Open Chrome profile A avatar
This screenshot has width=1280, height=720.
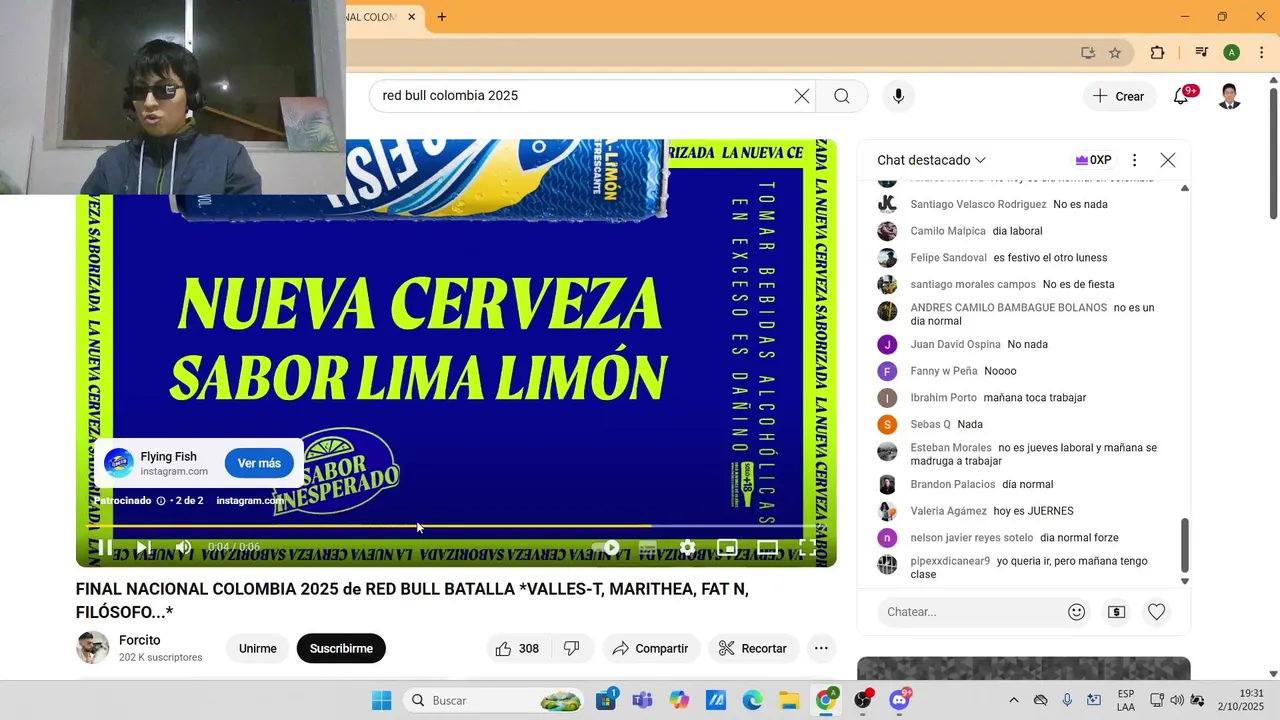click(x=1232, y=53)
